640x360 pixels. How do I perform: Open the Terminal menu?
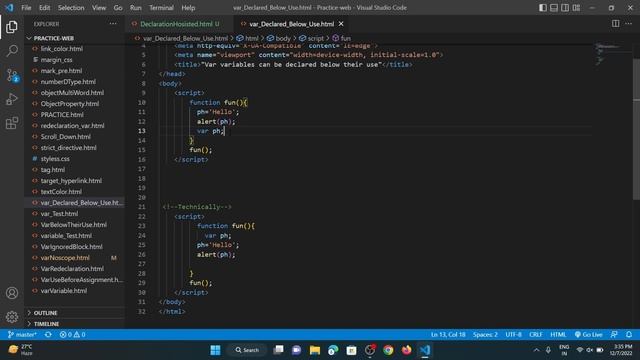161,8
